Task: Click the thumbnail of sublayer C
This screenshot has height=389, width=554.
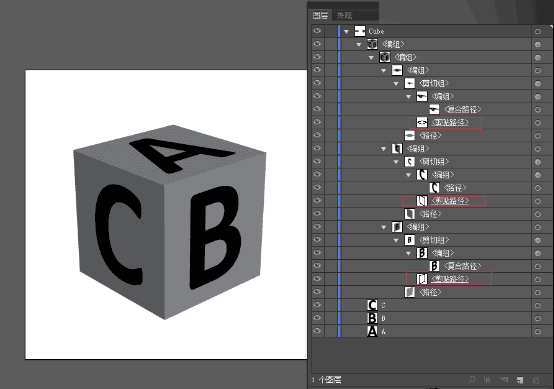Action: (372, 305)
